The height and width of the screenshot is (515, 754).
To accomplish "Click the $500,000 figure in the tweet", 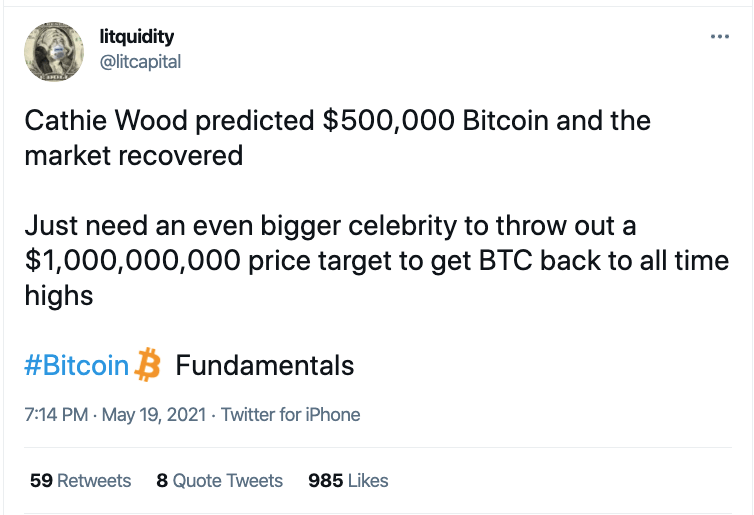I will click(x=381, y=122).
